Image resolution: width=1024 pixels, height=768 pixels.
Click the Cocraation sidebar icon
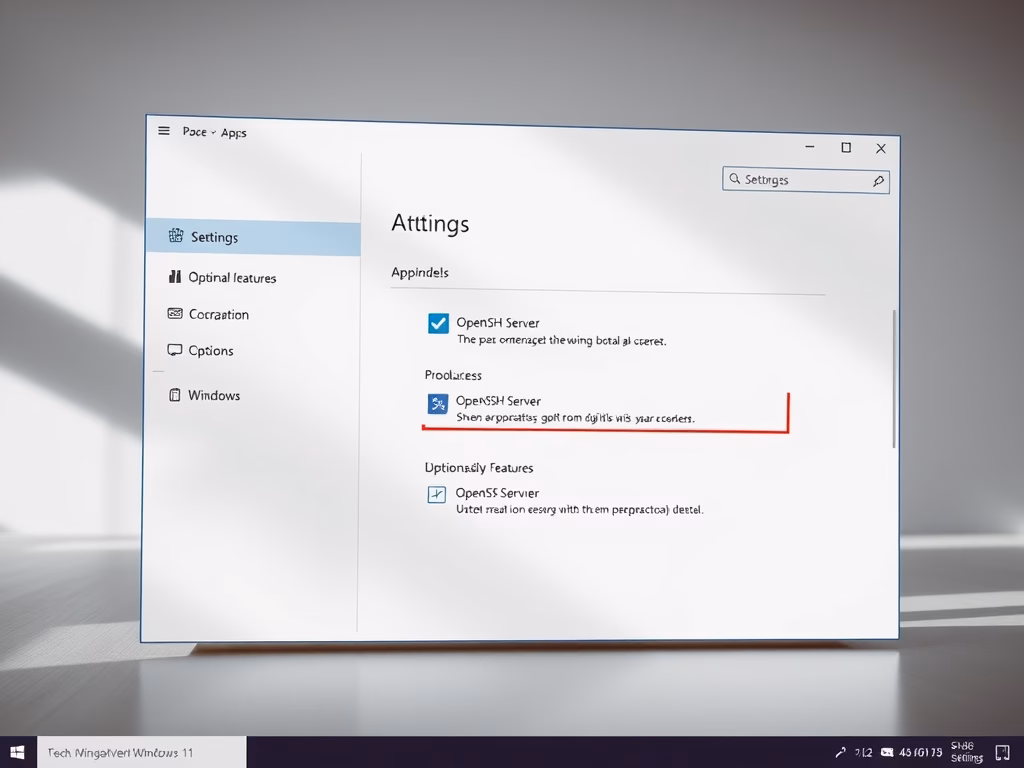pyautogui.click(x=175, y=313)
